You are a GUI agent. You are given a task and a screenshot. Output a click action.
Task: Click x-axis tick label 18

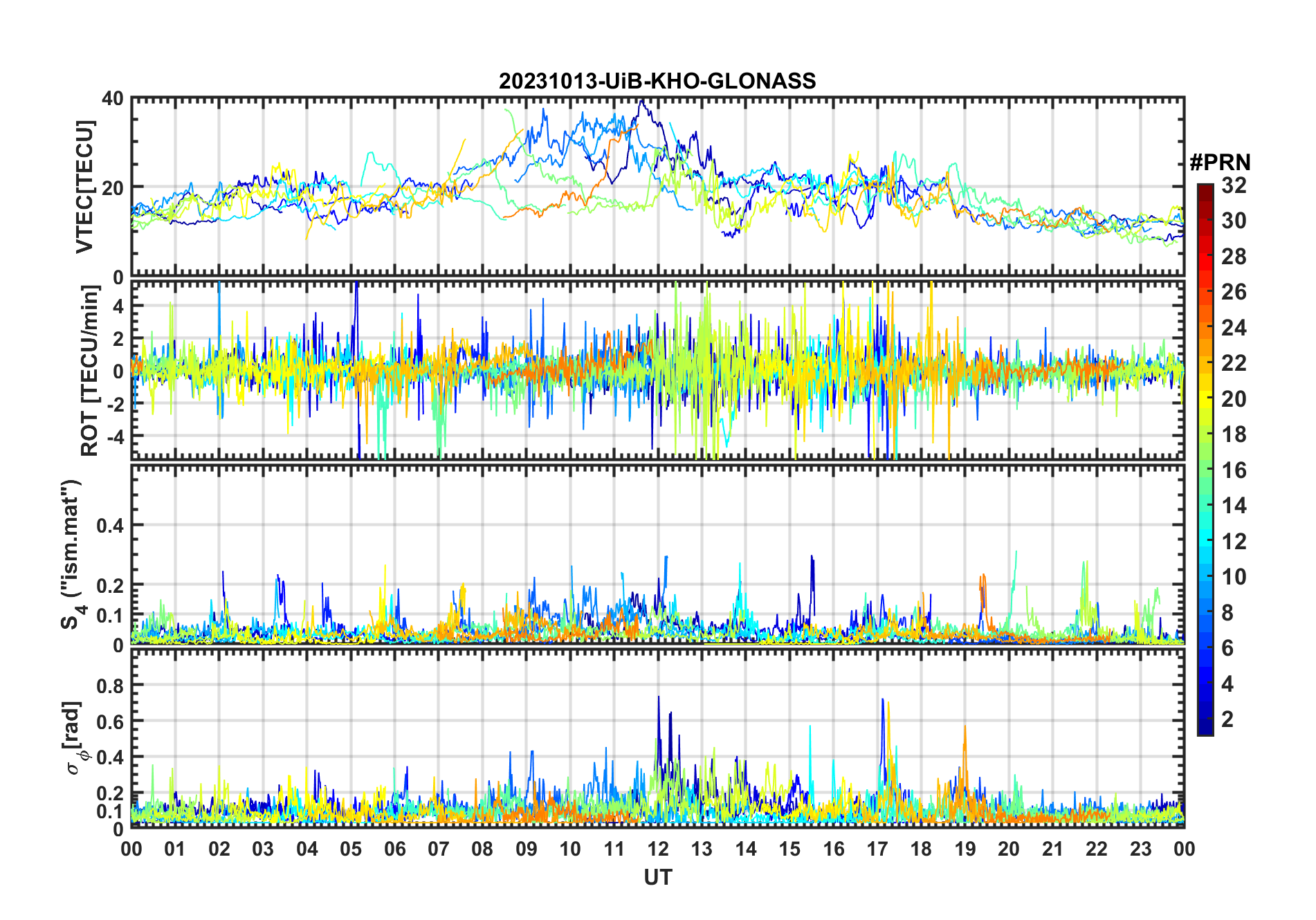[921, 849]
